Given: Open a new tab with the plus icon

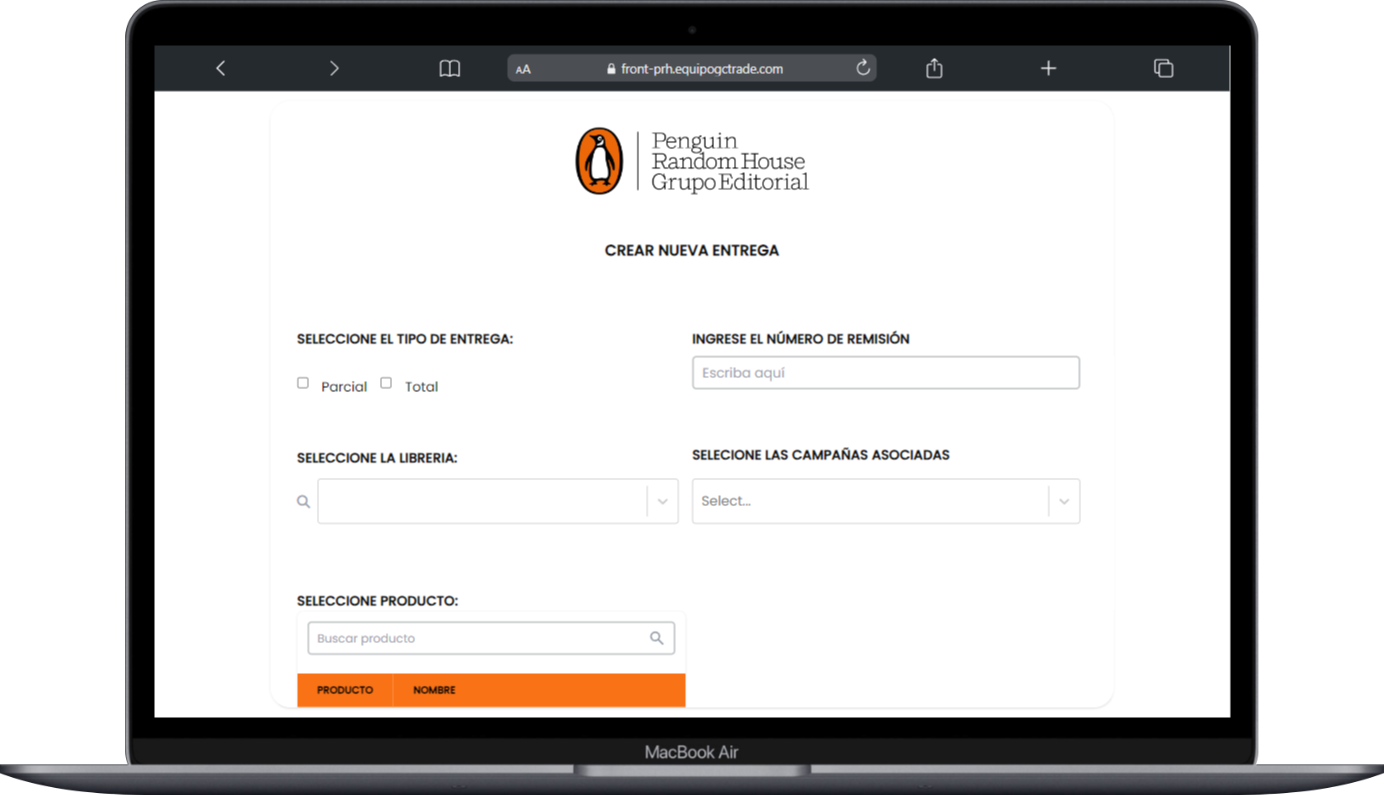Looking at the screenshot, I should click(x=1048, y=68).
